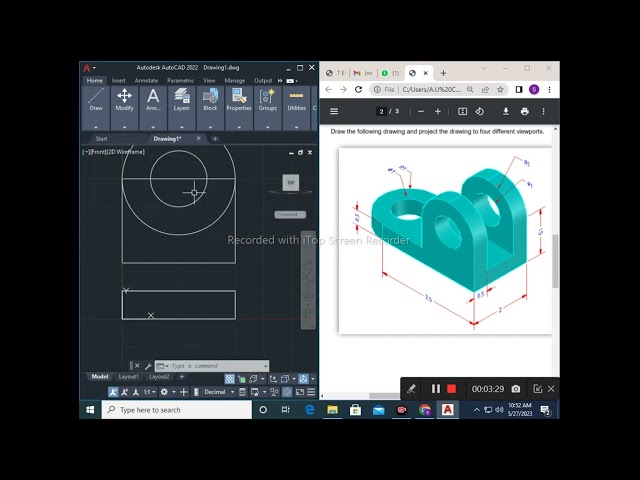The image size is (640, 480).
Task: Rotate the PDF counterclockwise
Action: point(480,111)
